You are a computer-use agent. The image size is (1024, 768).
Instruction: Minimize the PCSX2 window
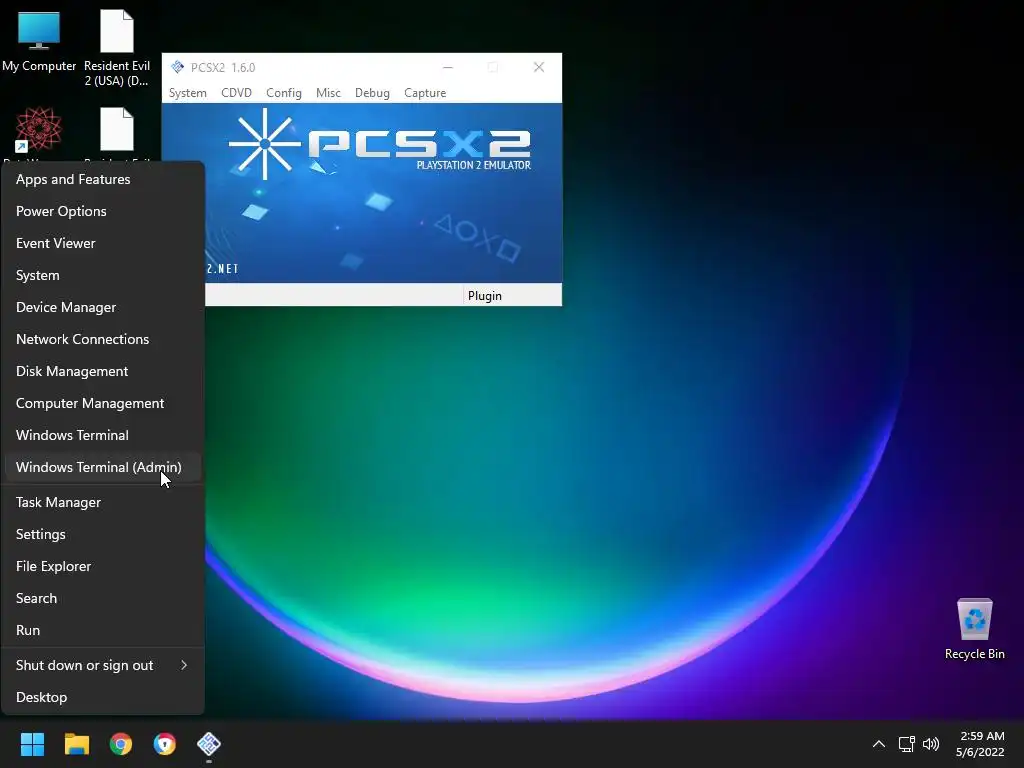pos(447,67)
